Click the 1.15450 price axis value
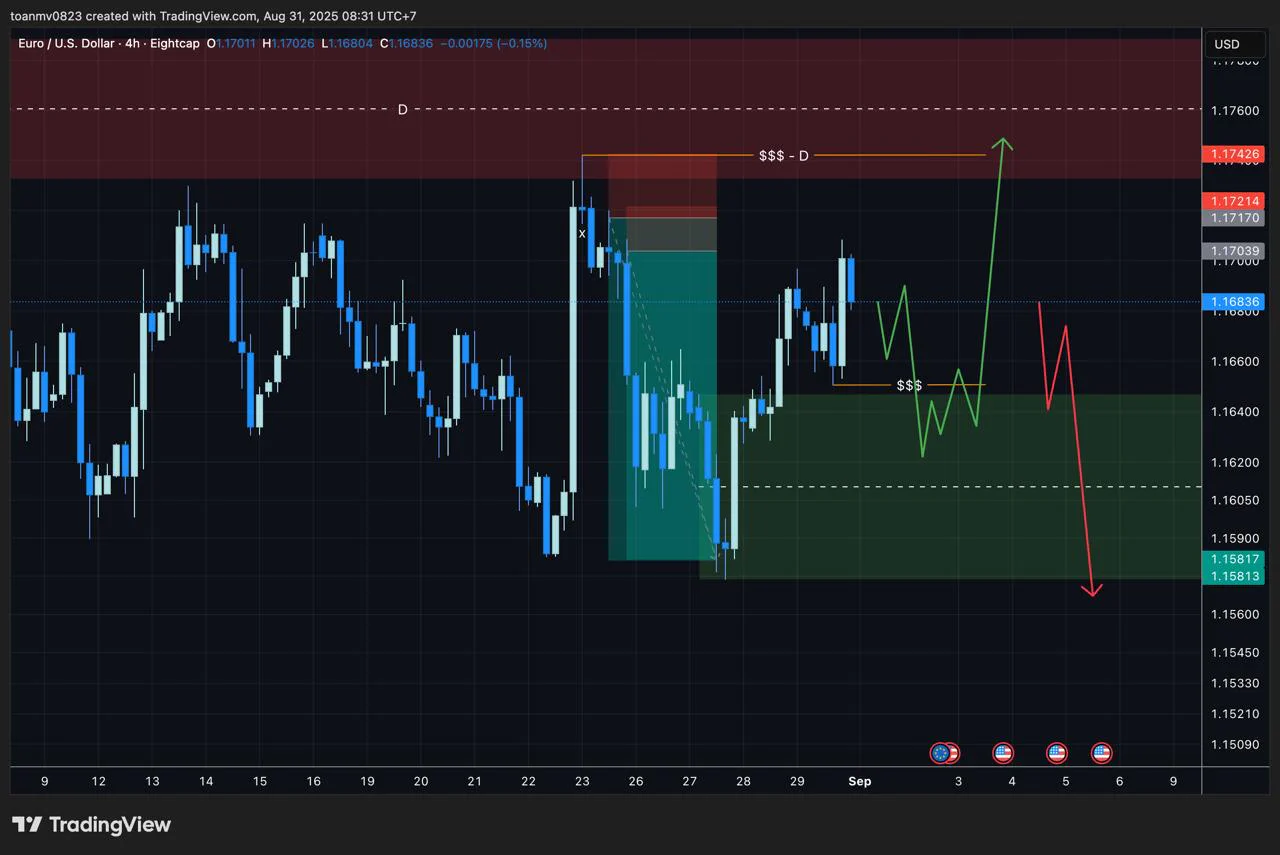 pyautogui.click(x=1235, y=652)
